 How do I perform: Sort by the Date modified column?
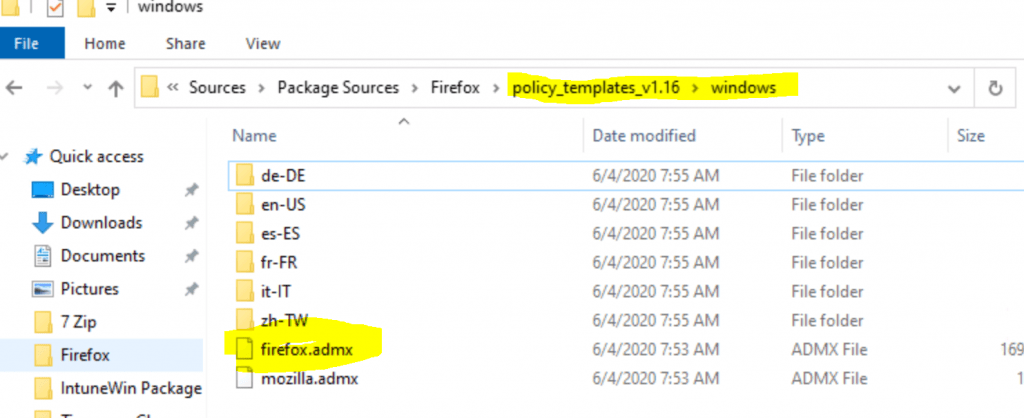[x=644, y=136]
